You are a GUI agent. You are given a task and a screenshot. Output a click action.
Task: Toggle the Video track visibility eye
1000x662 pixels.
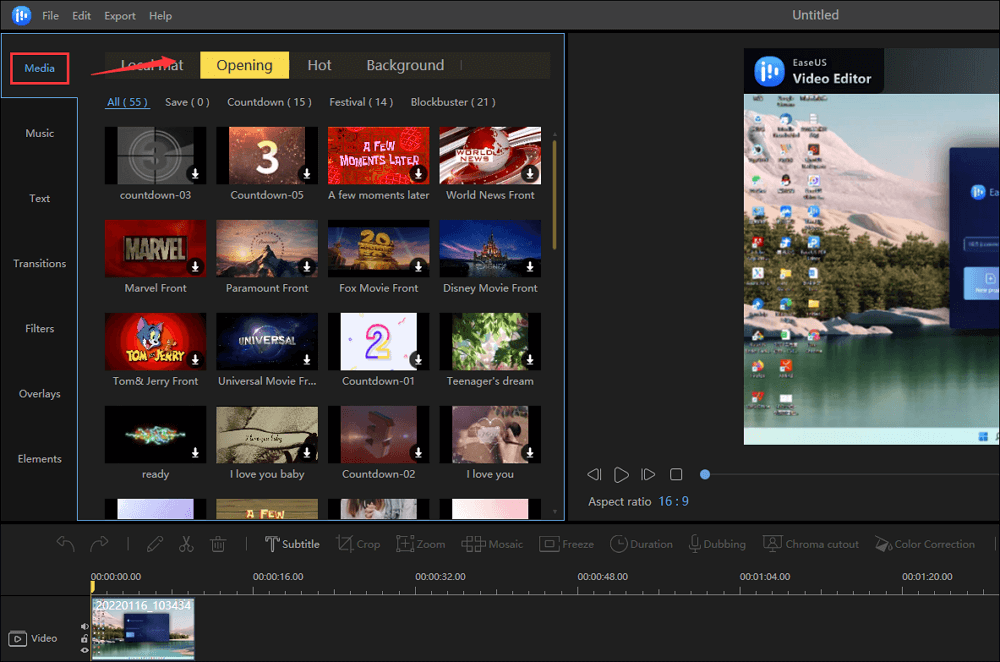84,650
